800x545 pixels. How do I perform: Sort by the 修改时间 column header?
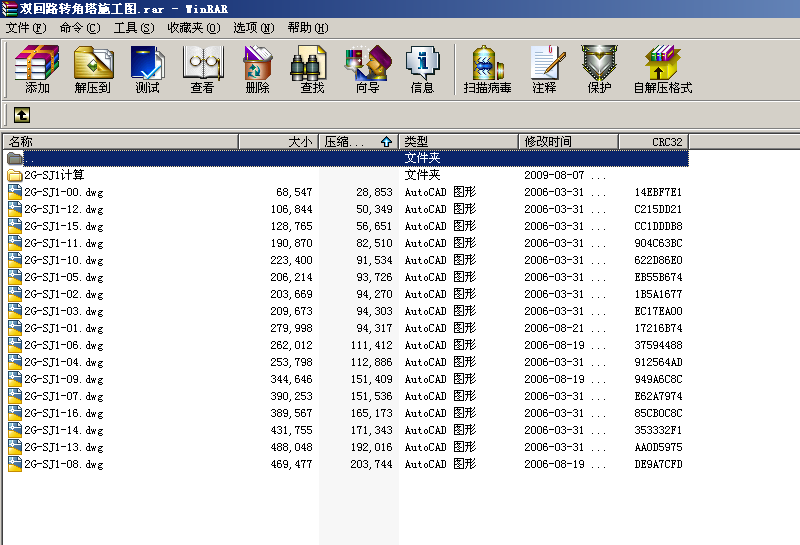(x=569, y=141)
